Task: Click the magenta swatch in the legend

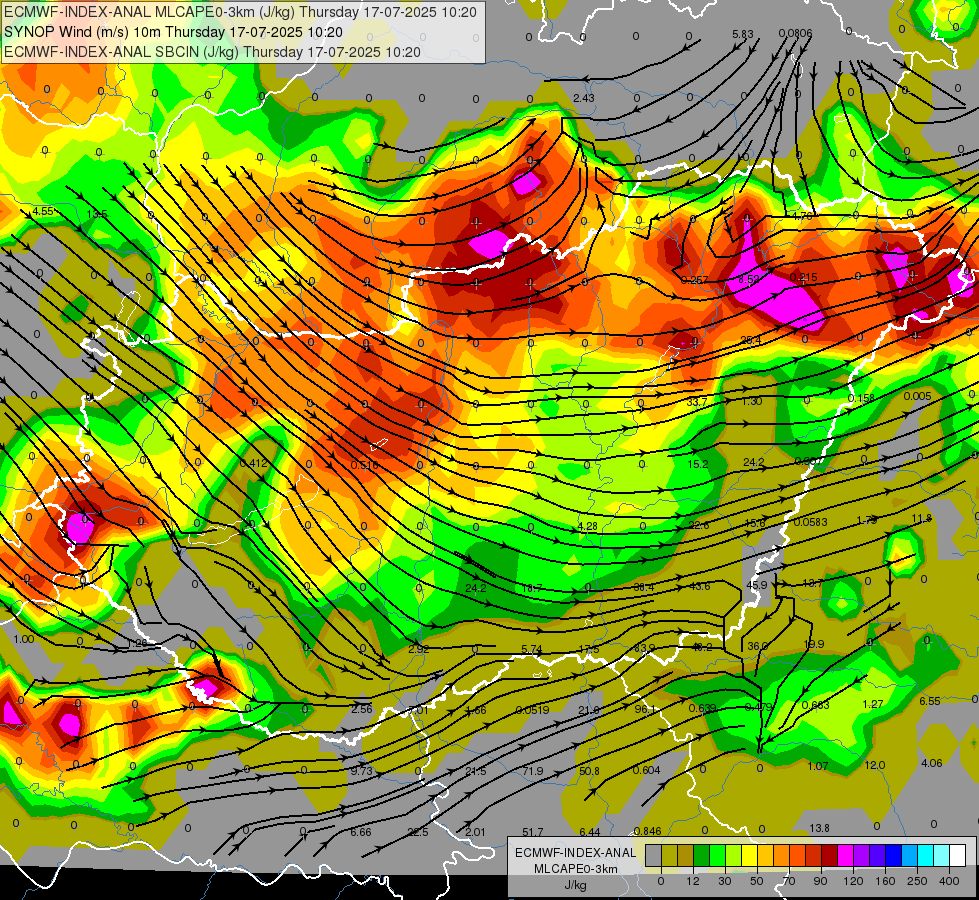Action: coord(845,855)
